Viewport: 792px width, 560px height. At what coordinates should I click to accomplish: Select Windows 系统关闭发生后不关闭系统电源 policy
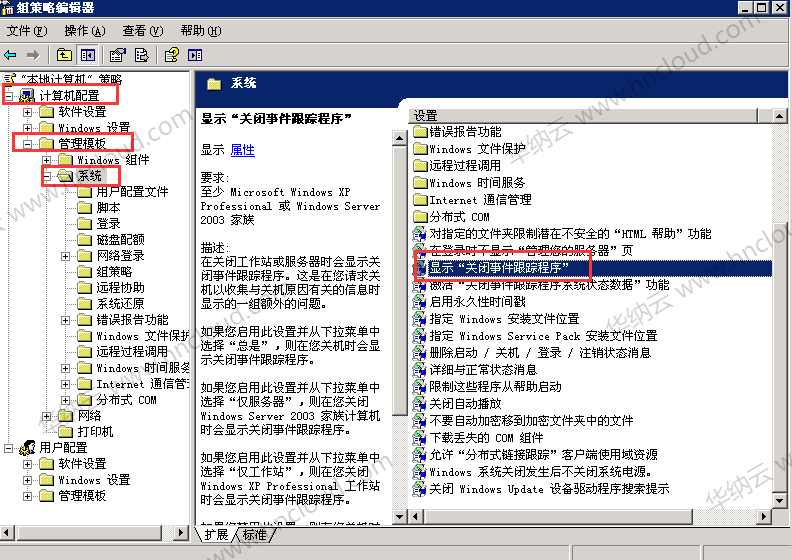click(540, 472)
